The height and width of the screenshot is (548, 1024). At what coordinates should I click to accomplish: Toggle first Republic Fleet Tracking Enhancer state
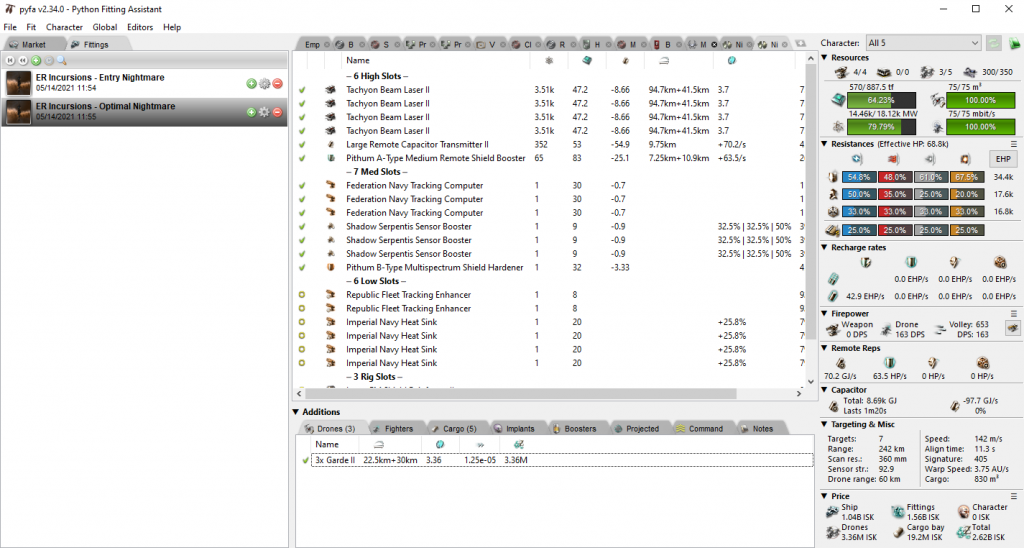(302, 295)
